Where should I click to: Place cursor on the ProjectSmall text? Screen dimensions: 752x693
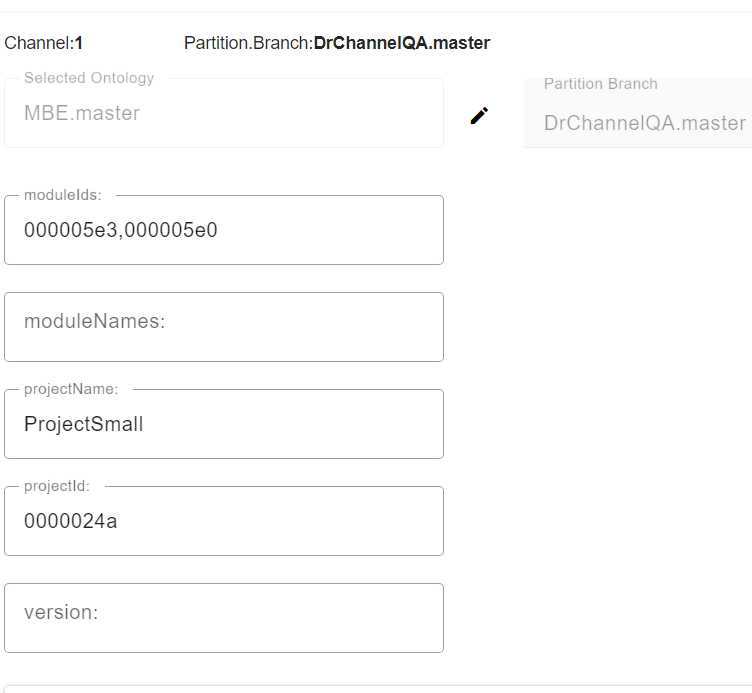pyautogui.click(x=84, y=424)
